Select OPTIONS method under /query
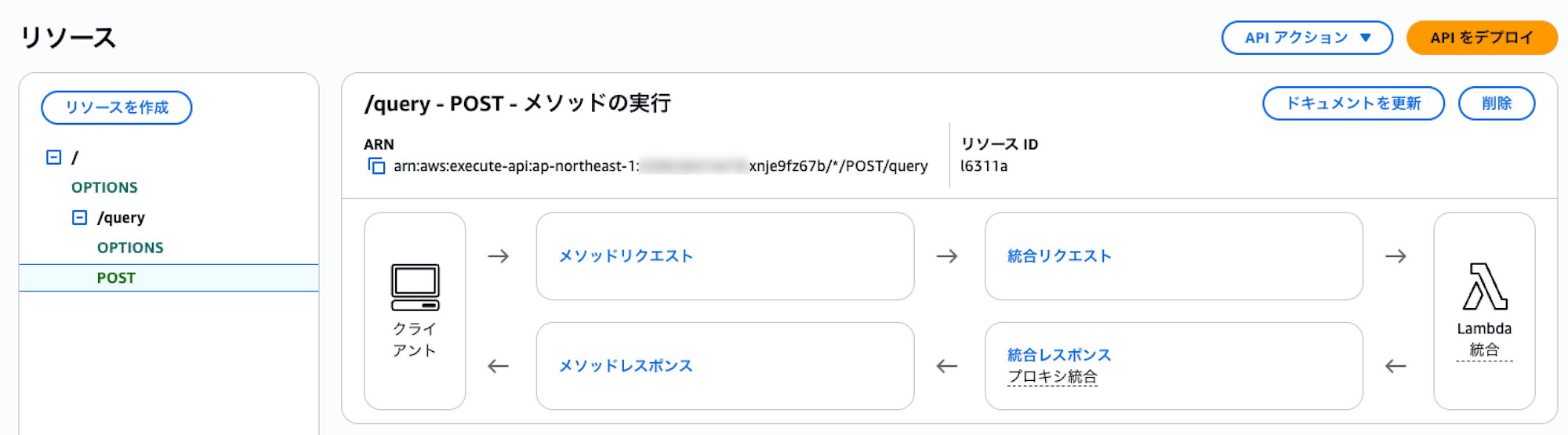Viewport: 1568px width, 435px height. click(x=130, y=248)
